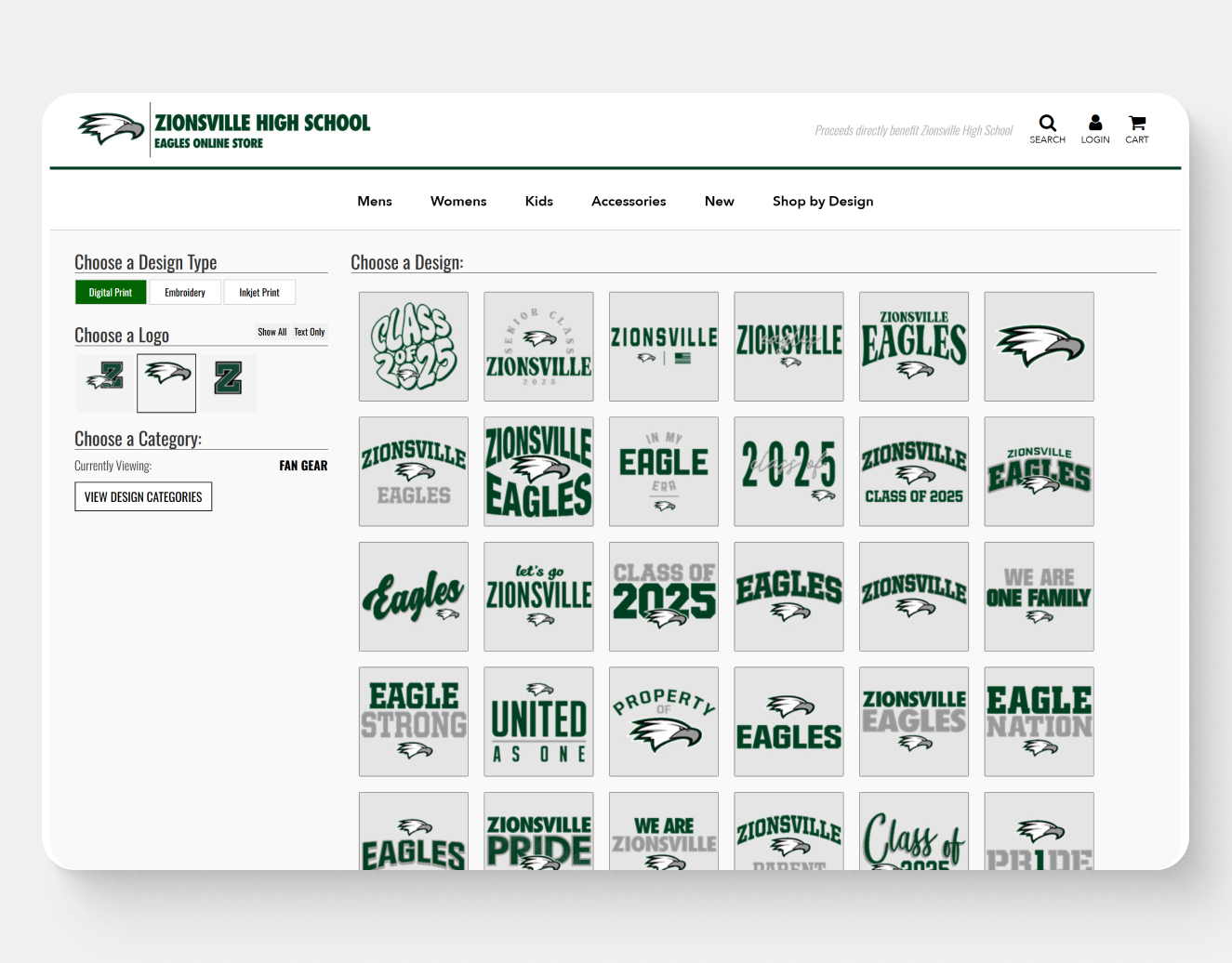This screenshot has height=963, width=1232.
Task: Click View Design Categories button
Action: 143,496
